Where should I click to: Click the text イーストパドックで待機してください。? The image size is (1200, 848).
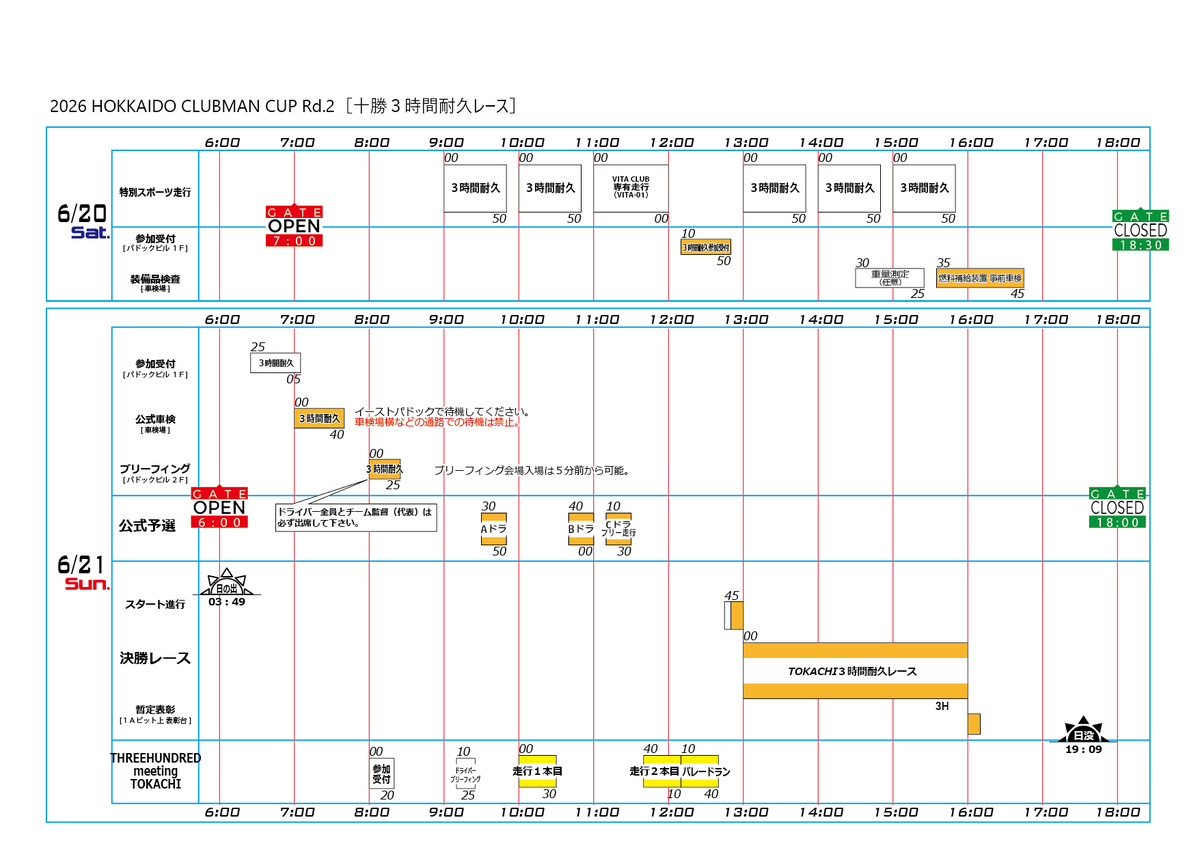[442, 411]
